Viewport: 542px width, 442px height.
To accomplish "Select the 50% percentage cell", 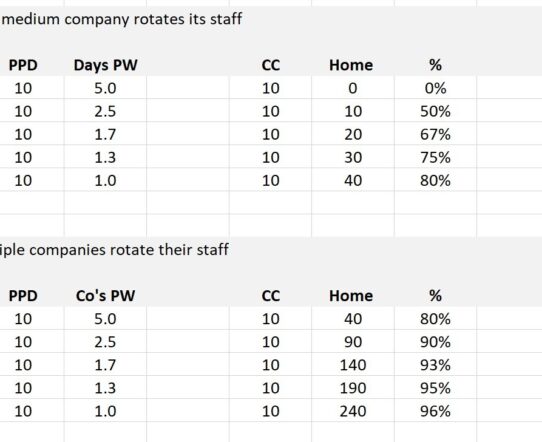I will pos(435,111).
